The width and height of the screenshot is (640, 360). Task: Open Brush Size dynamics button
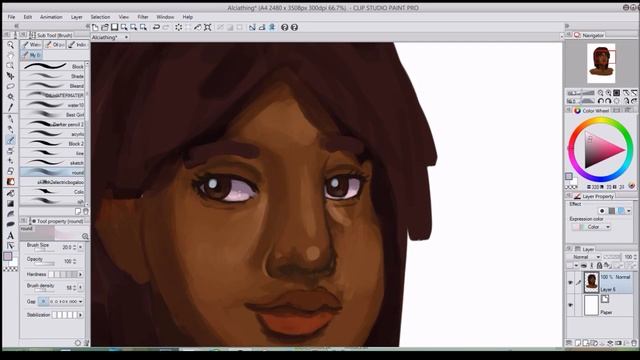click(x=80, y=247)
